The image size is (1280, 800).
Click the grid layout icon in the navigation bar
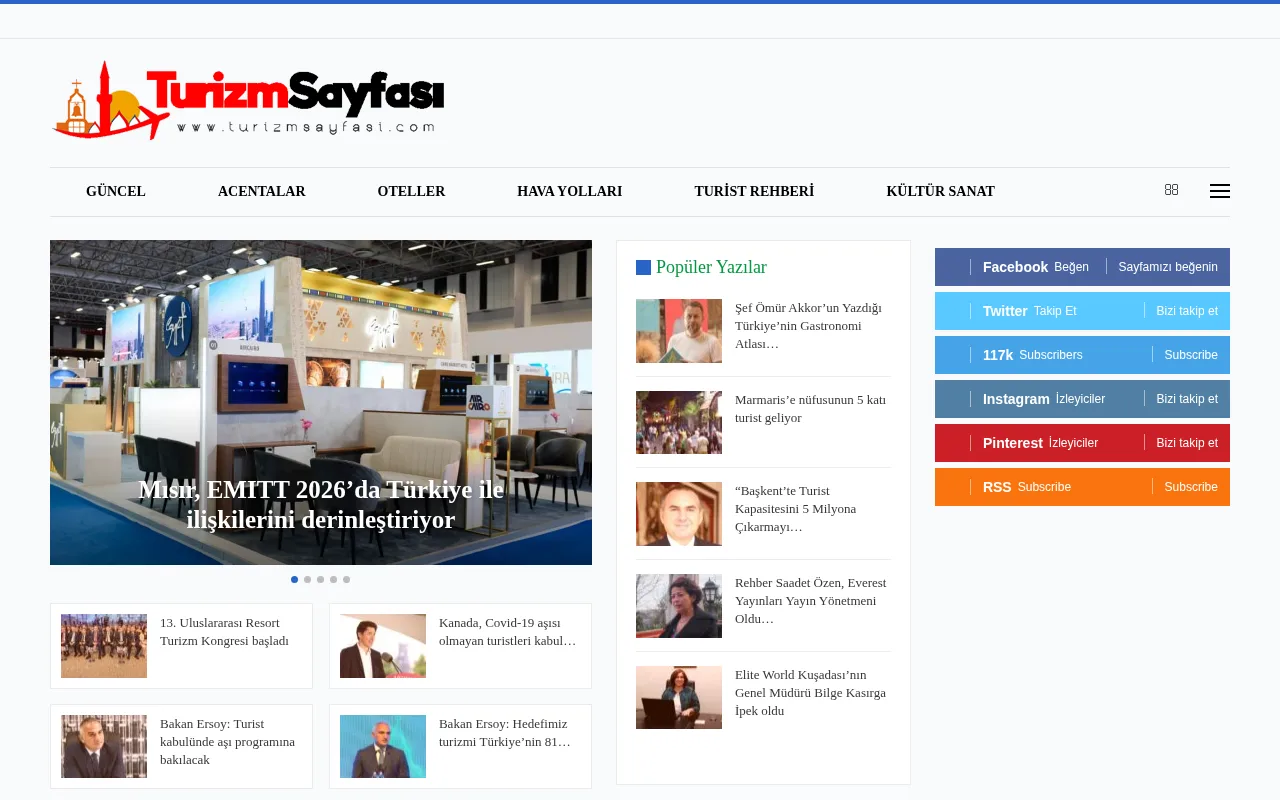(x=1171, y=190)
